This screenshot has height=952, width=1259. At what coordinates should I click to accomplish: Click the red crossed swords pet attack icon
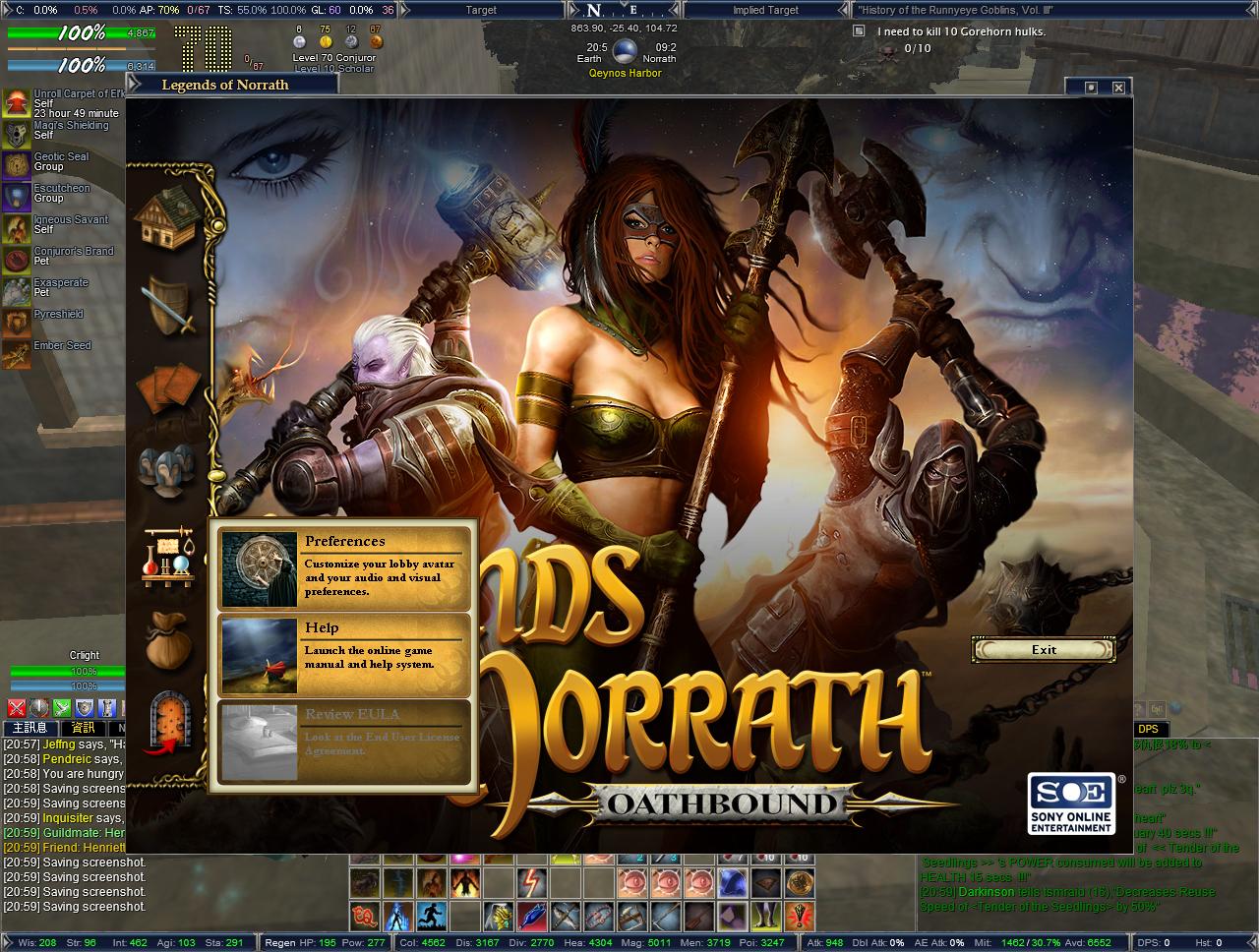pos(17,707)
